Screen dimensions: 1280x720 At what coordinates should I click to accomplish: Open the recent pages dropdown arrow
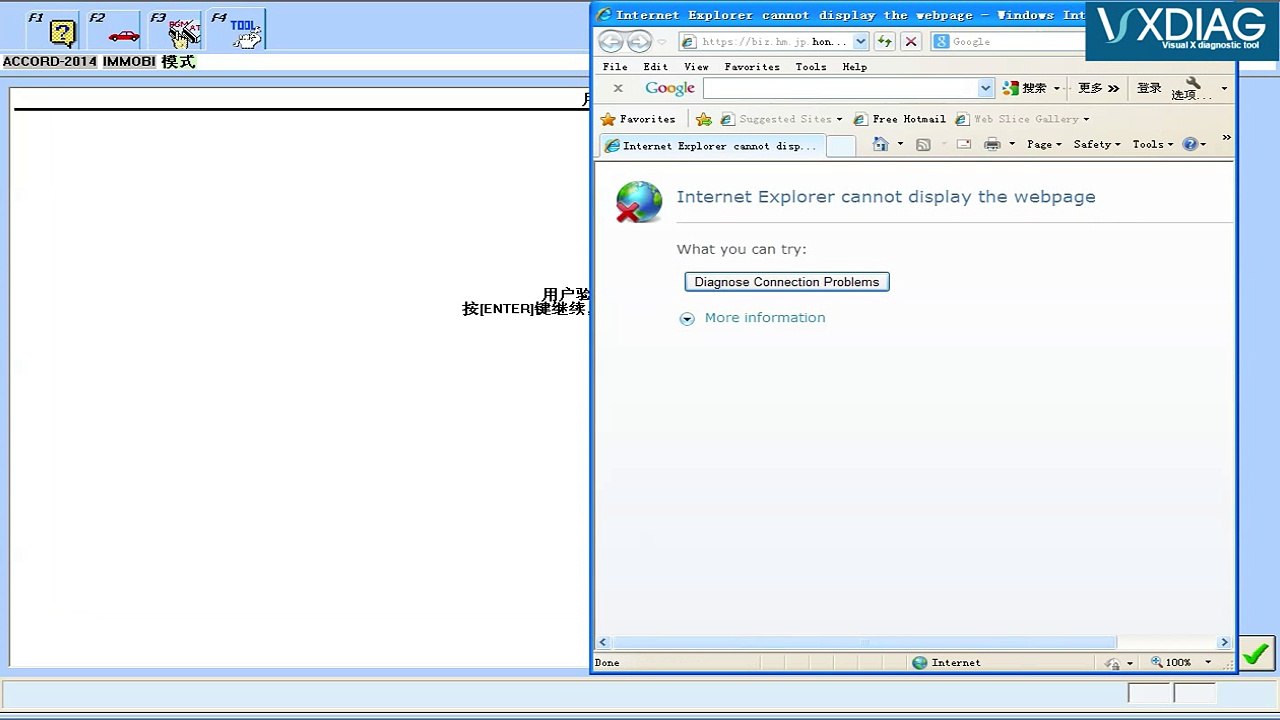[662, 42]
